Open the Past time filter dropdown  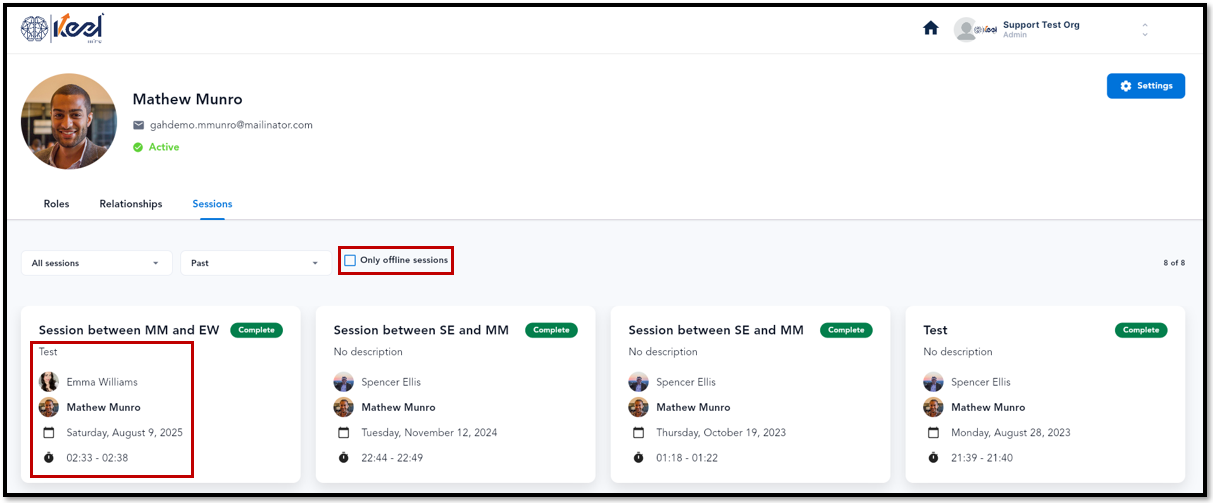(x=256, y=263)
